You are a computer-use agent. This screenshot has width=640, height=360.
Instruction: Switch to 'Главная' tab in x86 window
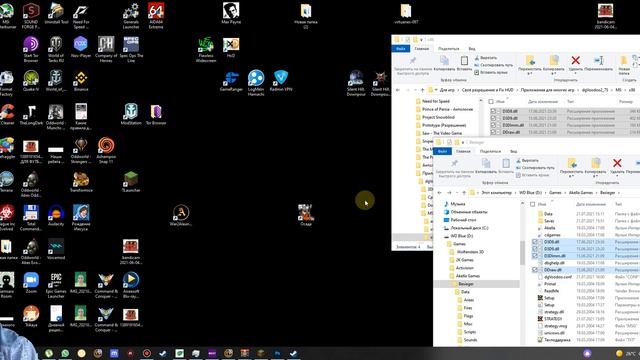[422, 49]
